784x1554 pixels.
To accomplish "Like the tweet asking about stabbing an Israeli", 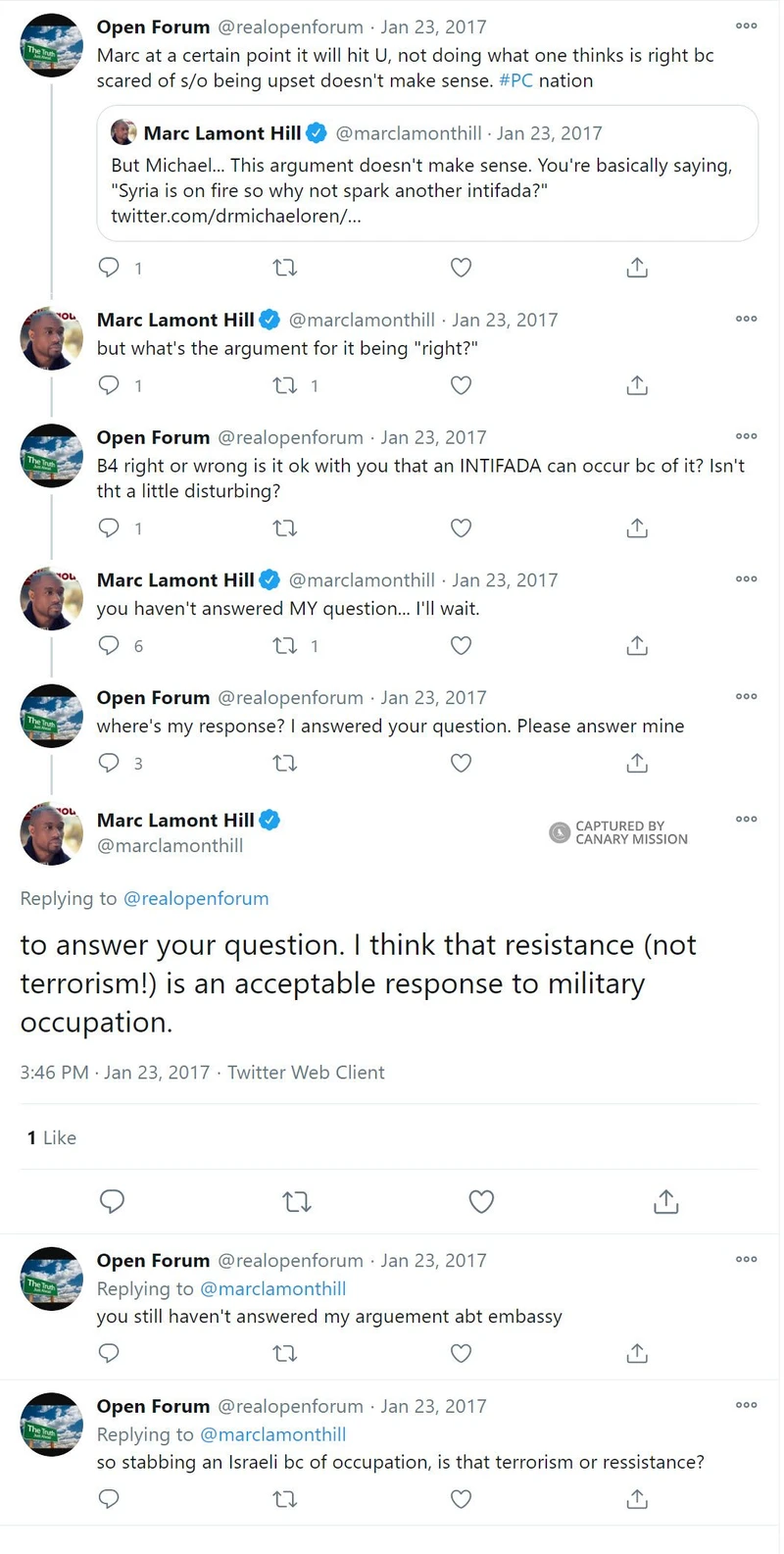I will [x=461, y=1499].
